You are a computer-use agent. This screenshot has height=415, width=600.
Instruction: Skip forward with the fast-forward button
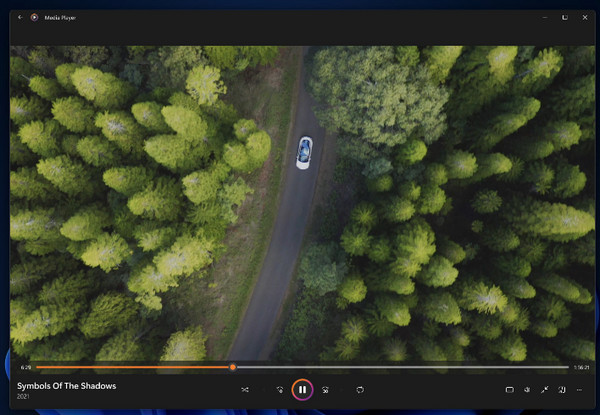tap(326, 390)
